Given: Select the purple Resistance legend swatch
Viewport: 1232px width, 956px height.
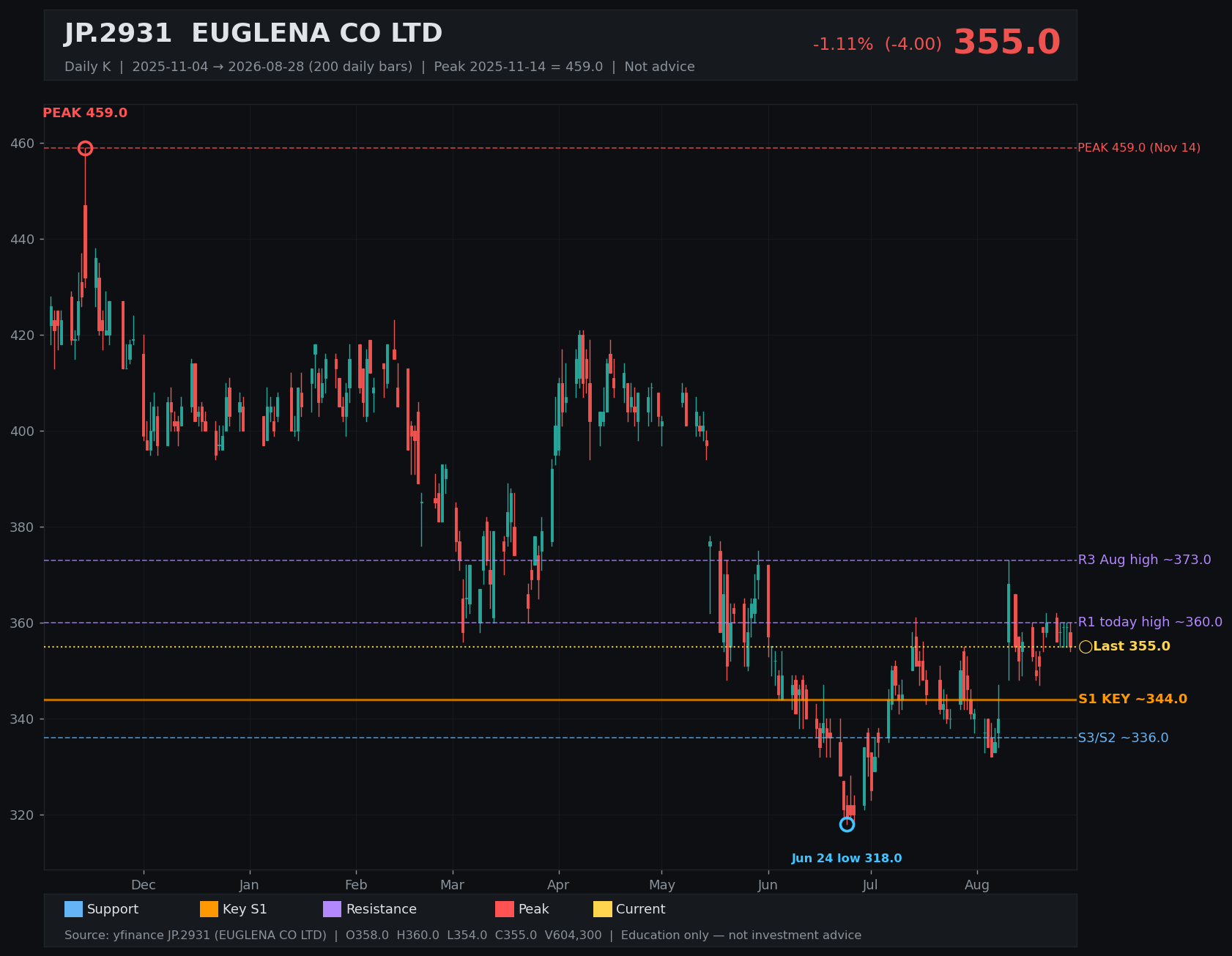Looking at the screenshot, I should click(x=332, y=909).
